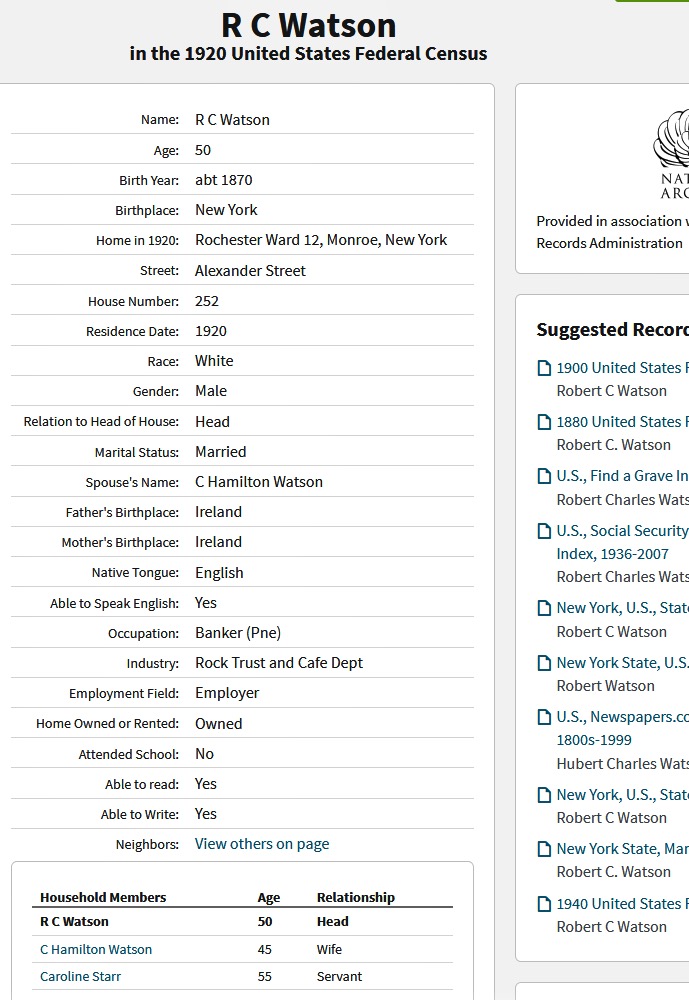Click document icon beside Newspapers.com record

(x=544, y=717)
